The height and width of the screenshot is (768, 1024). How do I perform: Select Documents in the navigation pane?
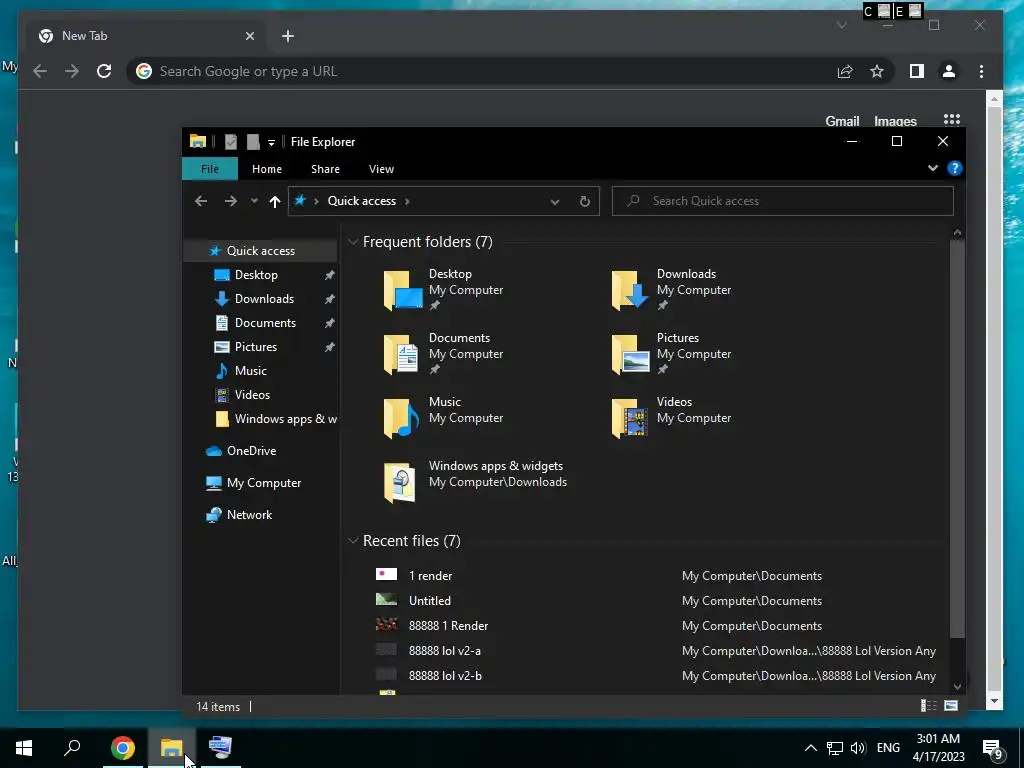[x=265, y=323]
